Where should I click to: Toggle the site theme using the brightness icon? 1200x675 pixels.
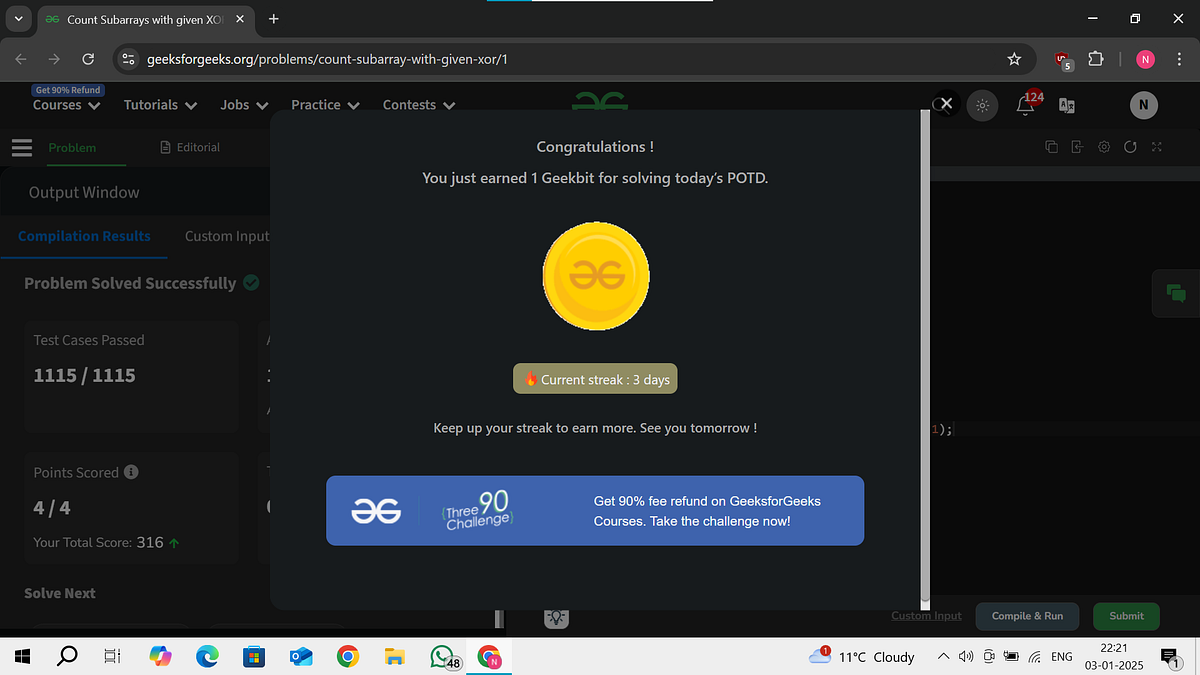[982, 105]
